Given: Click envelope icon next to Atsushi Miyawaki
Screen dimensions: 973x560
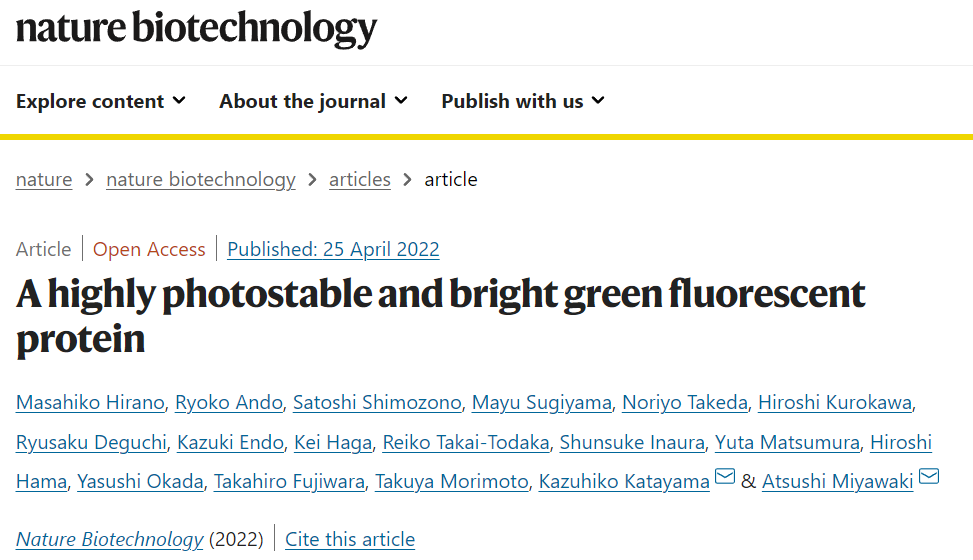Looking at the screenshot, I should click(x=929, y=476).
